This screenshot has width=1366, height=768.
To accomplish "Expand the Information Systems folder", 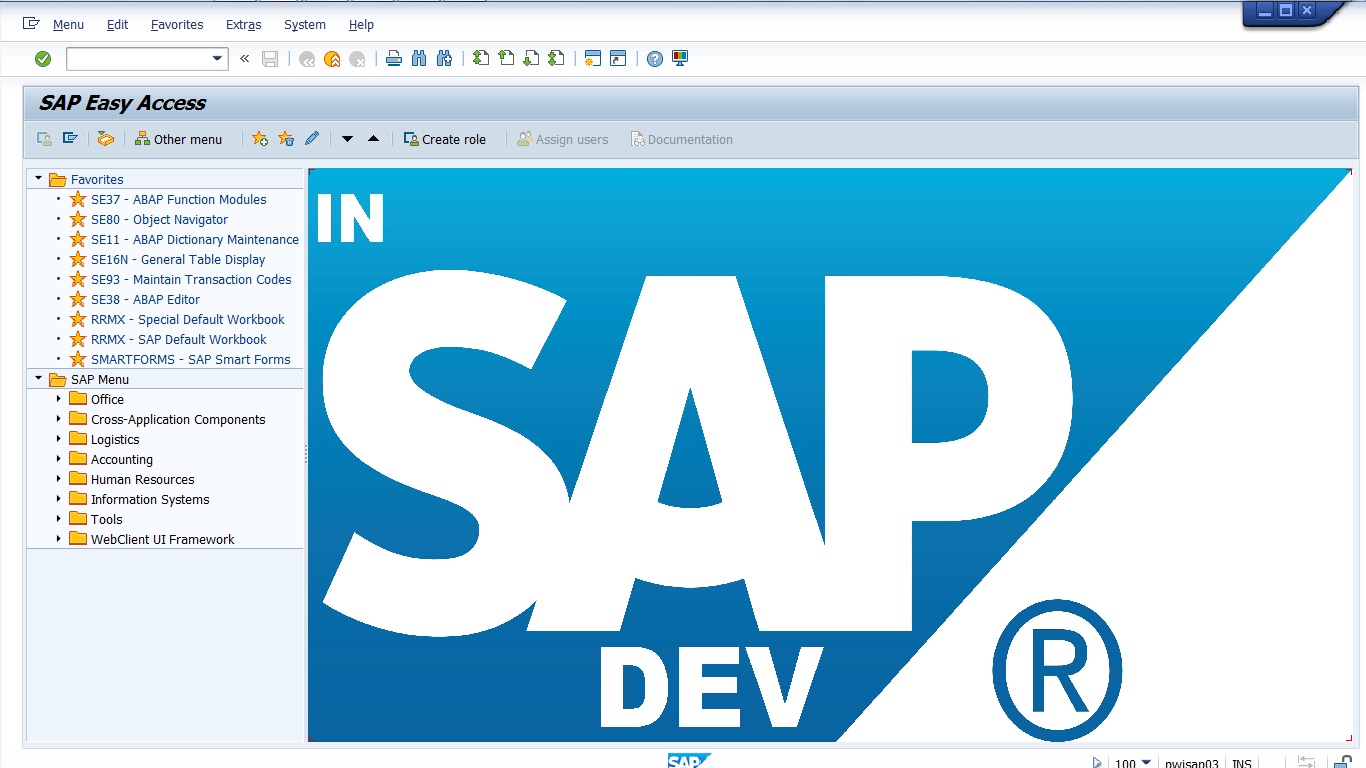I will (59, 499).
